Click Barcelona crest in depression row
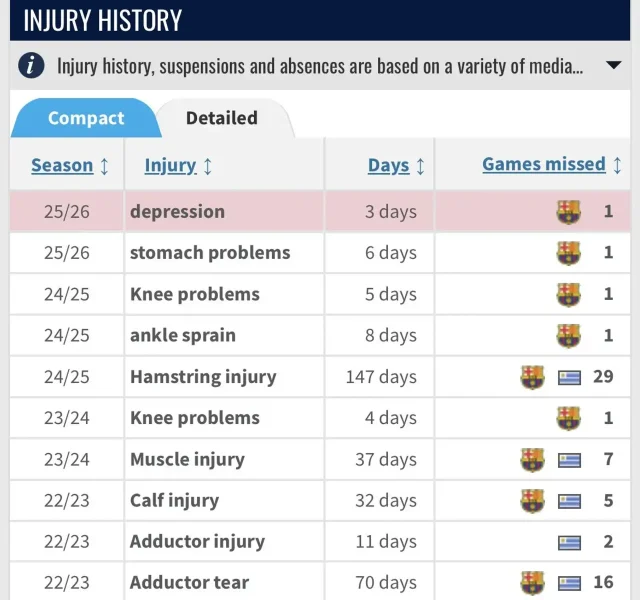Screen dimensions: 640x600 (568, 212)
